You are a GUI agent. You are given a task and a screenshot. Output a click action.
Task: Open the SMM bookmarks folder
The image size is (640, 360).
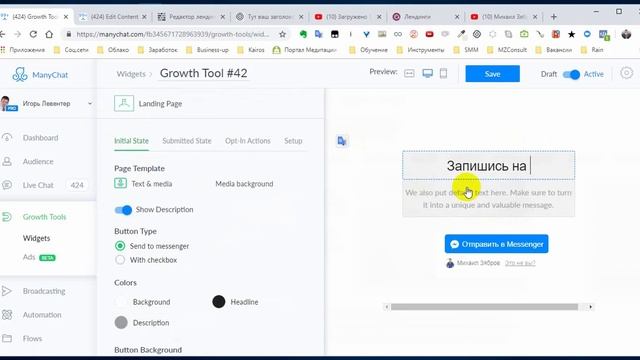[x=467, y=50]
